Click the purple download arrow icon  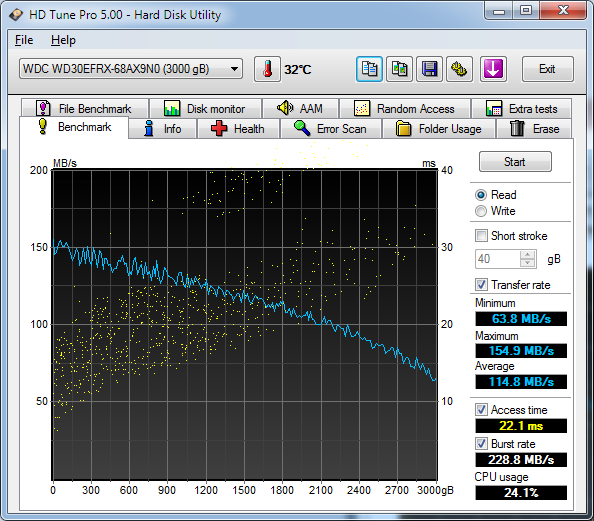pyautogui.click(x=493, y=69)
